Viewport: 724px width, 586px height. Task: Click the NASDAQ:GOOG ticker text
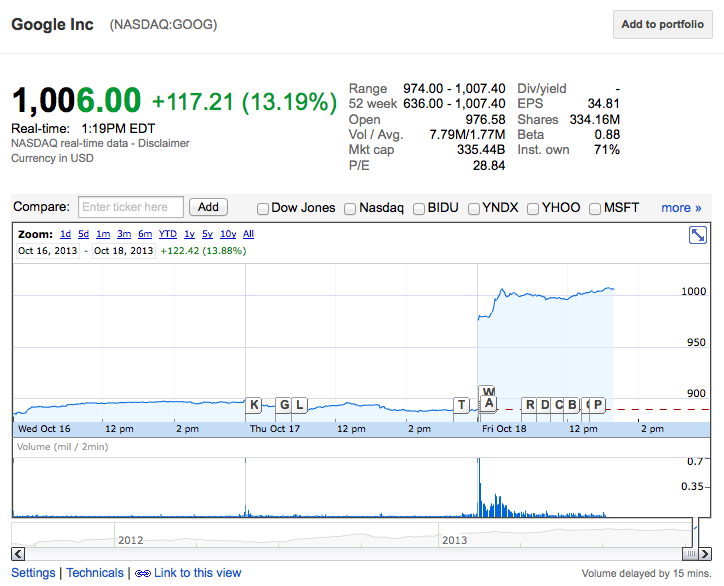[163, 24]
